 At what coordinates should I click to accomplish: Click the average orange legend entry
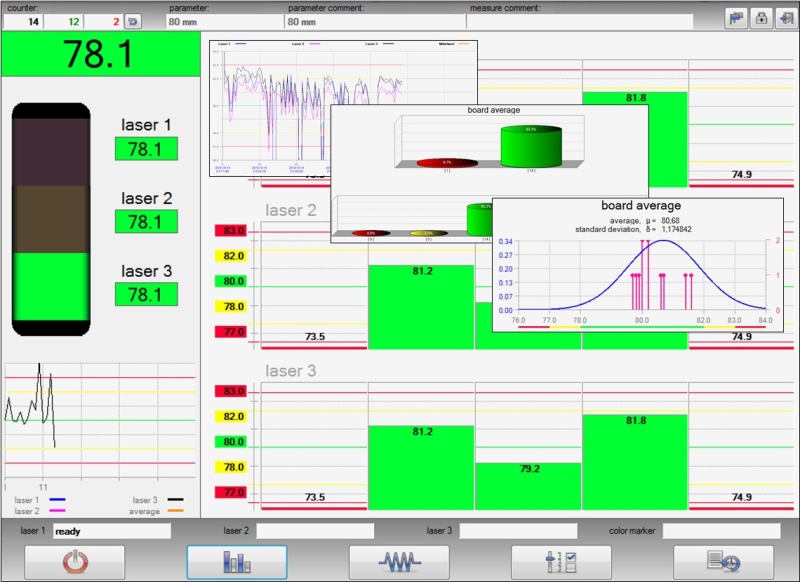pyautogui.click(x=156, y=511)
